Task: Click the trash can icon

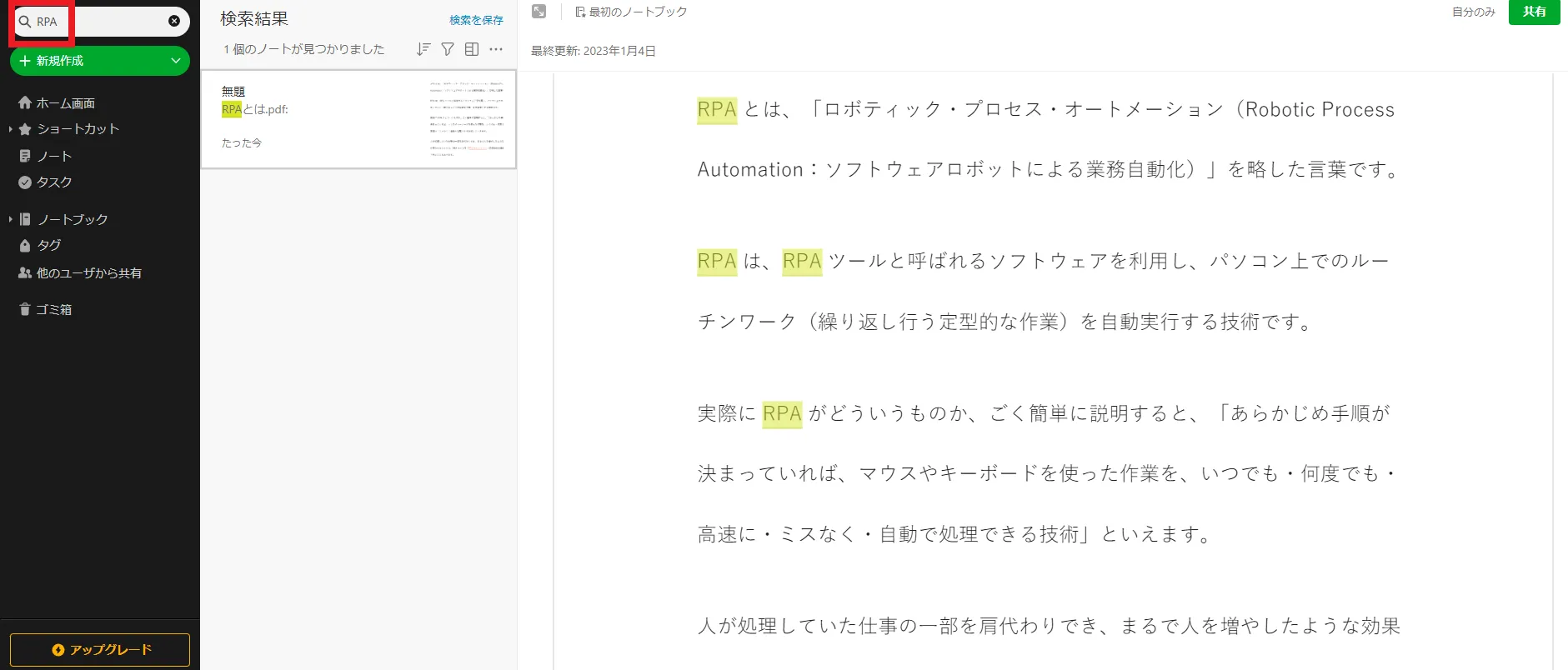Action: tap(25, 309)
